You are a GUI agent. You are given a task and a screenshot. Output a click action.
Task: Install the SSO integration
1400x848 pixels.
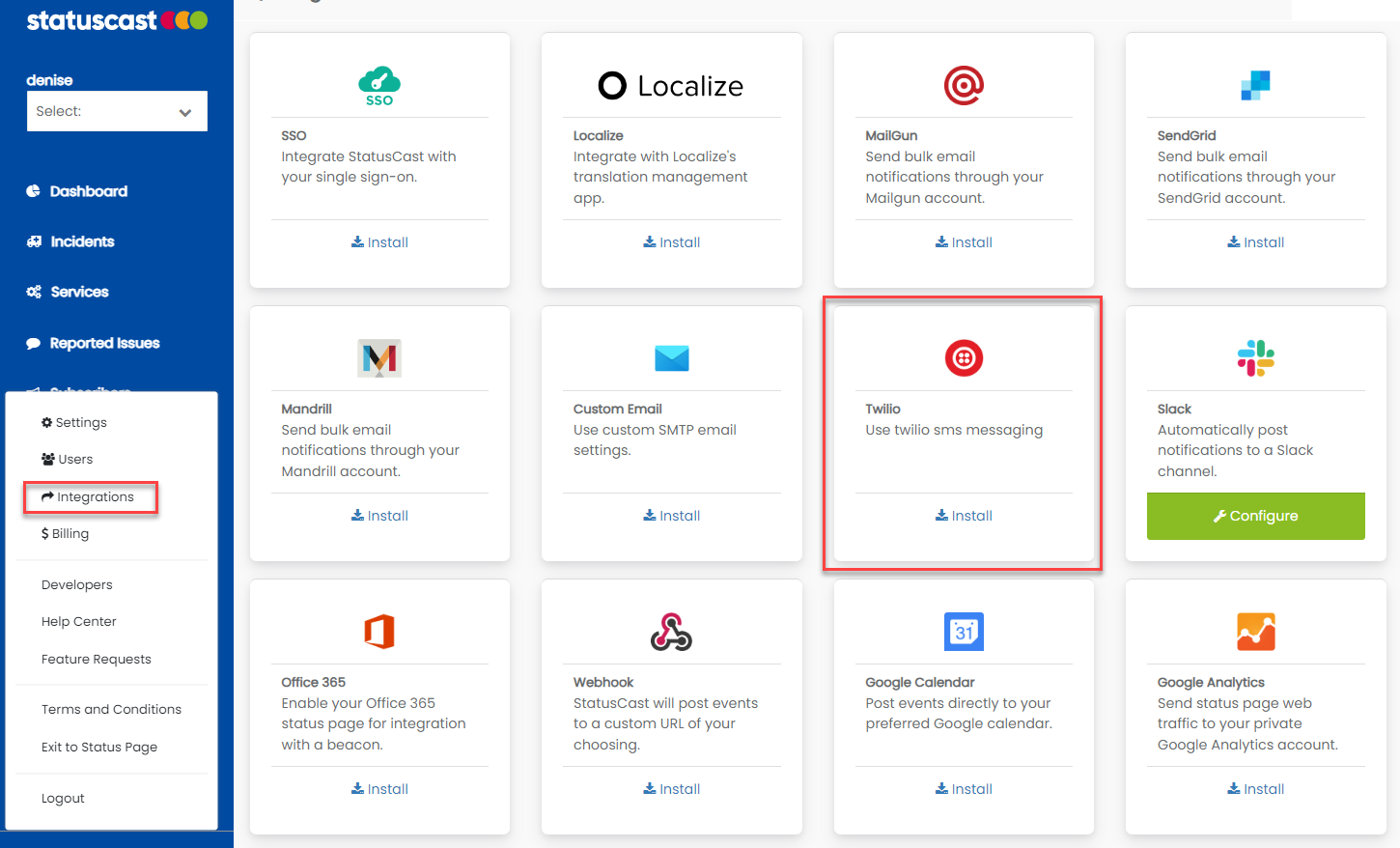tap(379, 242)
